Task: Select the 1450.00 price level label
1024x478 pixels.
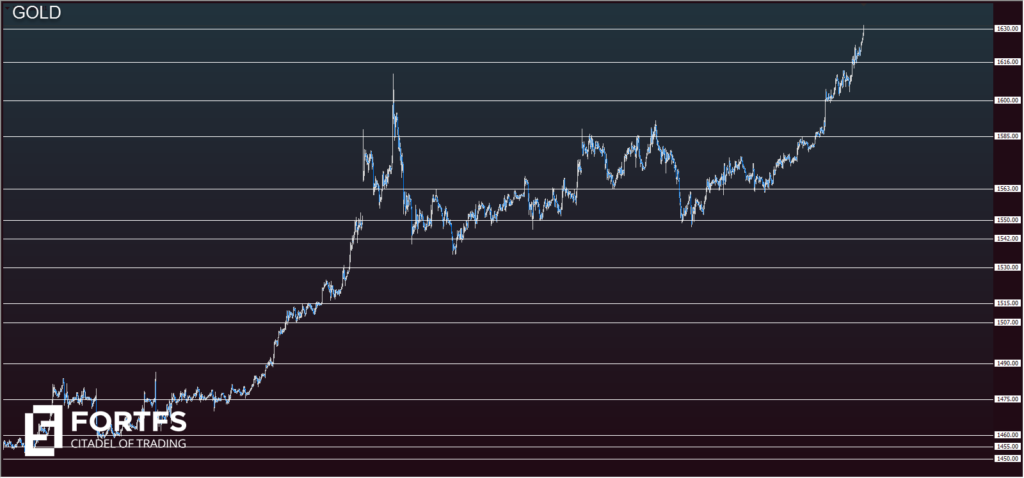Action: [1006, 458]
